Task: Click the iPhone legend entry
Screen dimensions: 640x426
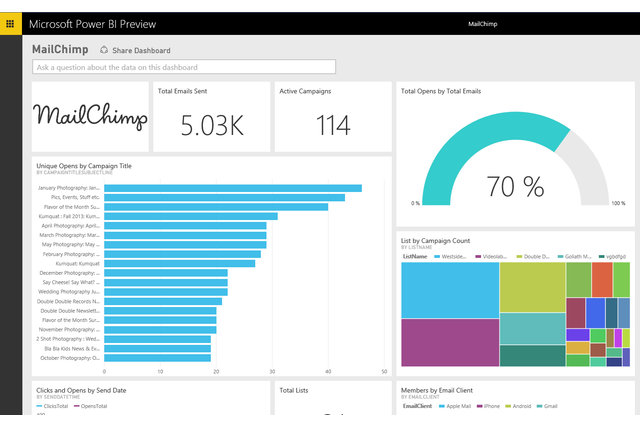Action: click(489, 406)
